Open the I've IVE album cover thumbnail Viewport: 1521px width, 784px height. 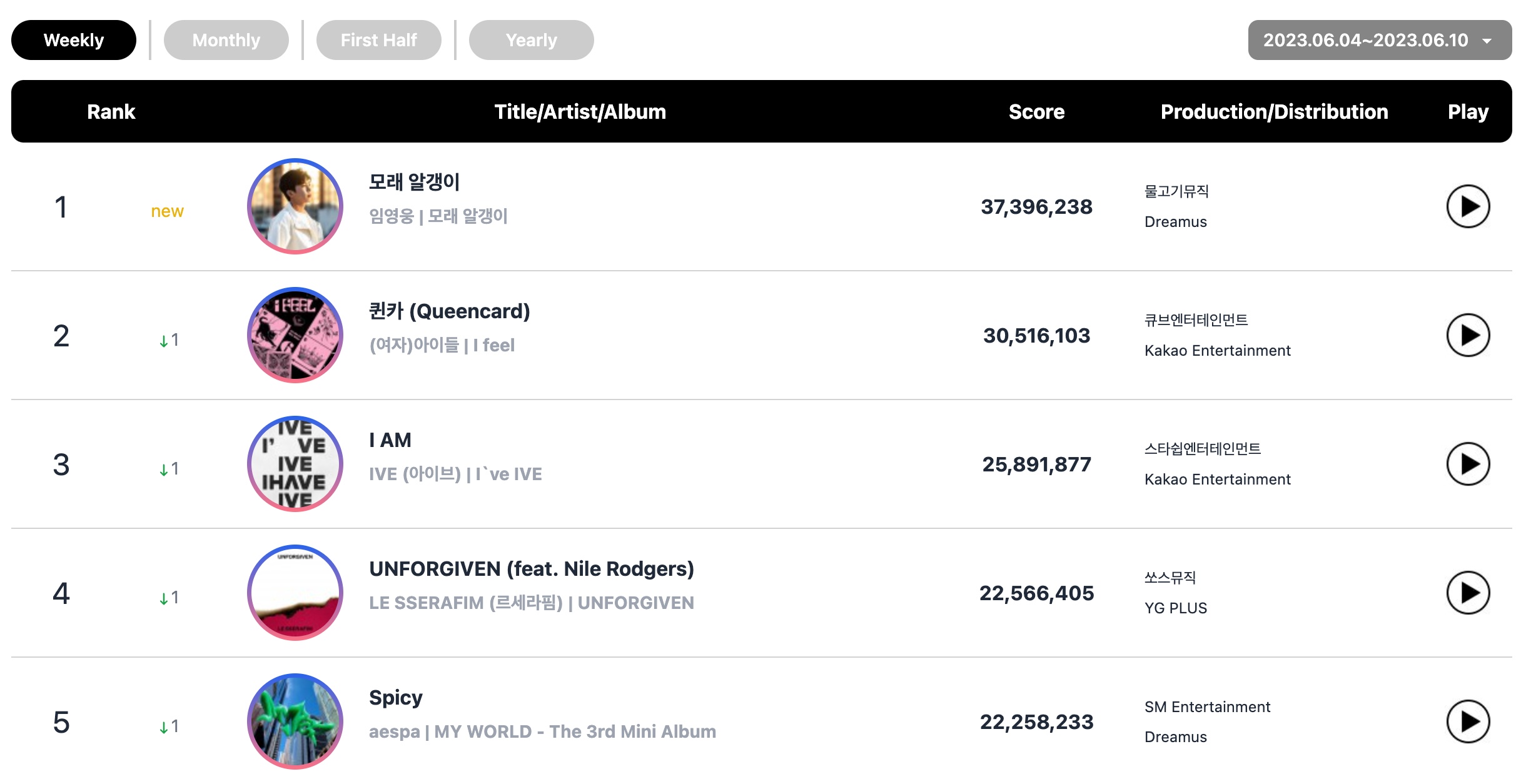click(295, 464)
